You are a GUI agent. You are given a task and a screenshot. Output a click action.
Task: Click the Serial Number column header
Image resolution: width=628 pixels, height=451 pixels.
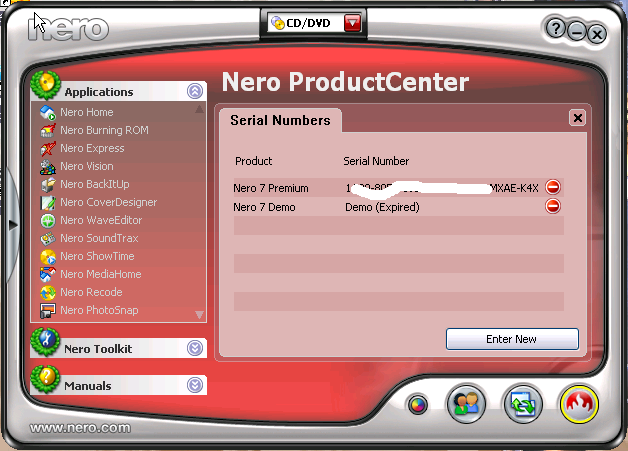pyautogui.click(x=376, y=161)
